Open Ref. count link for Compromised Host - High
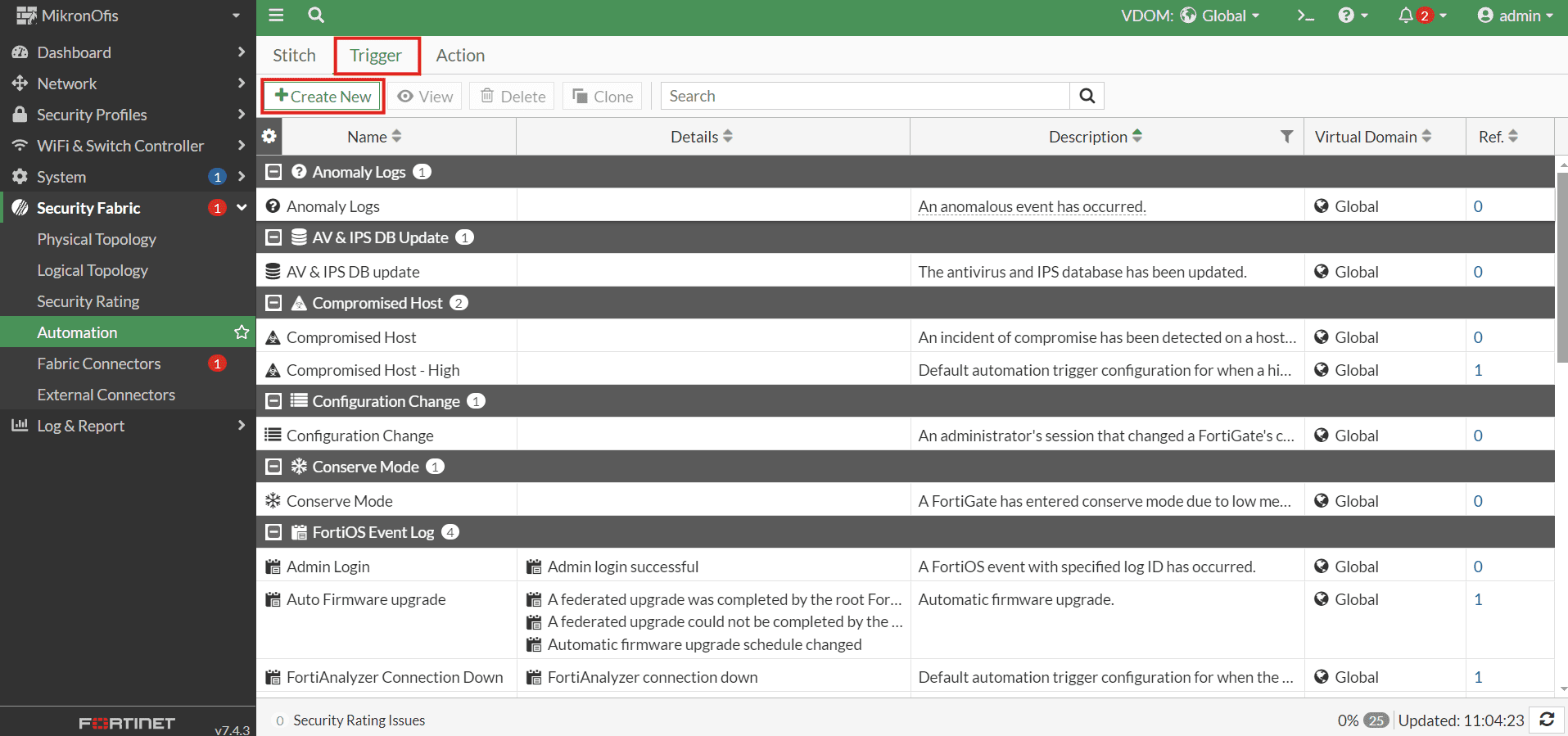The width and height of the screenshot is (1568, 736). click(1478, 370)
